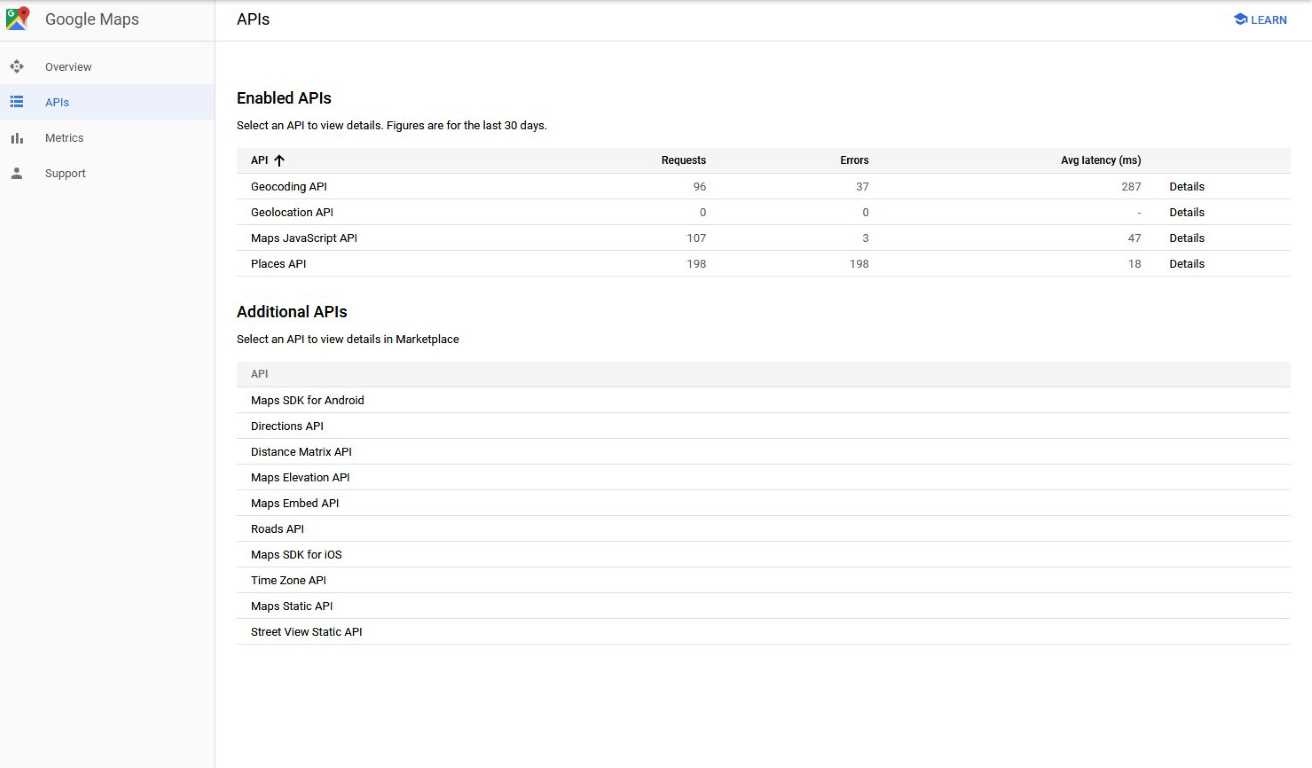Viewport: 1312px width, 768px height.
Task: View Details for Places API
Action: point(1187,264)
